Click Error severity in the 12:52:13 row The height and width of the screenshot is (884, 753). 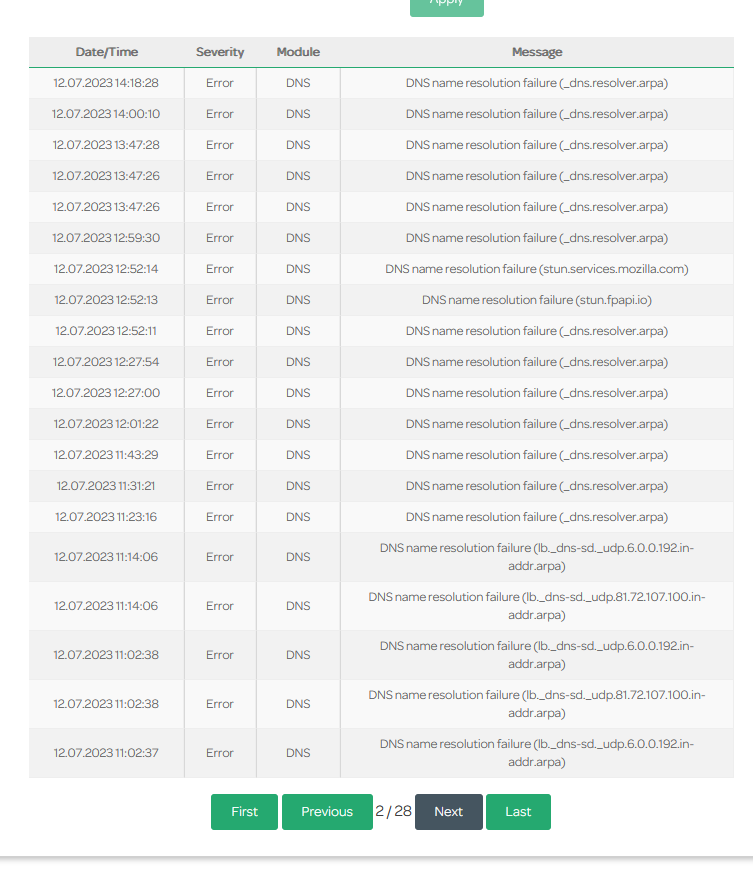click(x=220, y=300)
